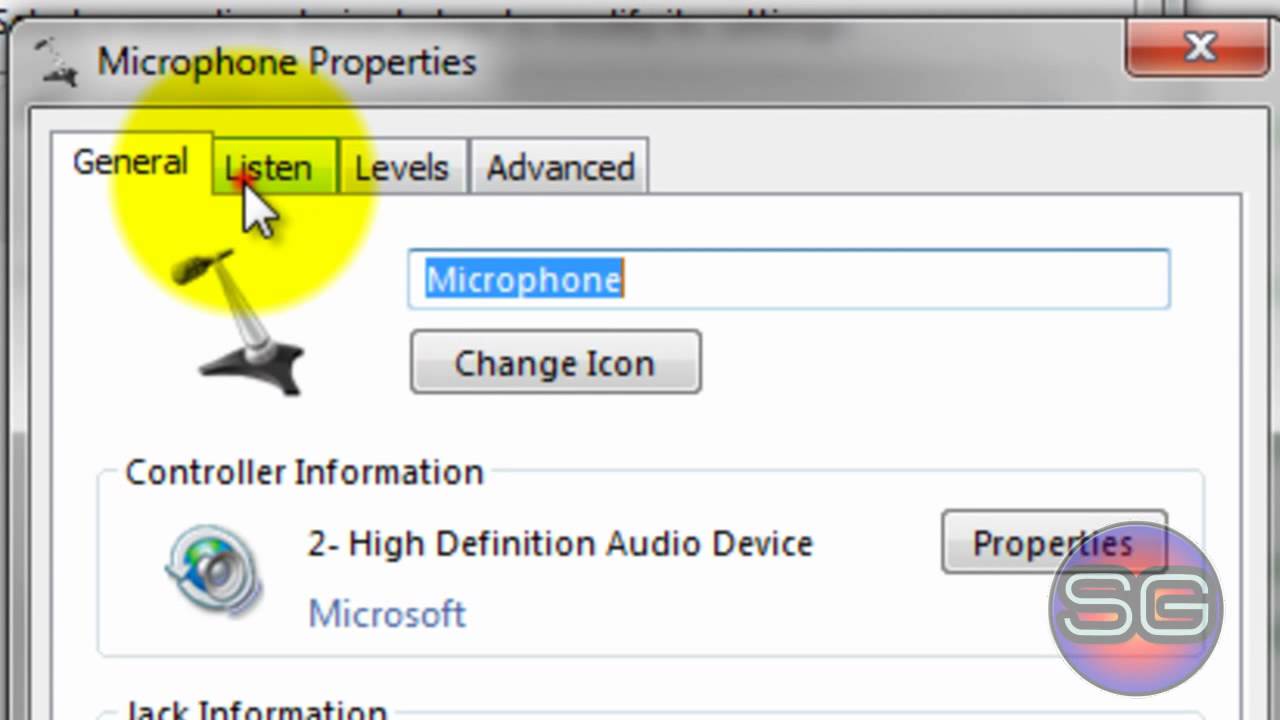Image resolution: width=1280 pixels, height=720 pixels.
Task: Go to the General tab
Action: point(130,162)
